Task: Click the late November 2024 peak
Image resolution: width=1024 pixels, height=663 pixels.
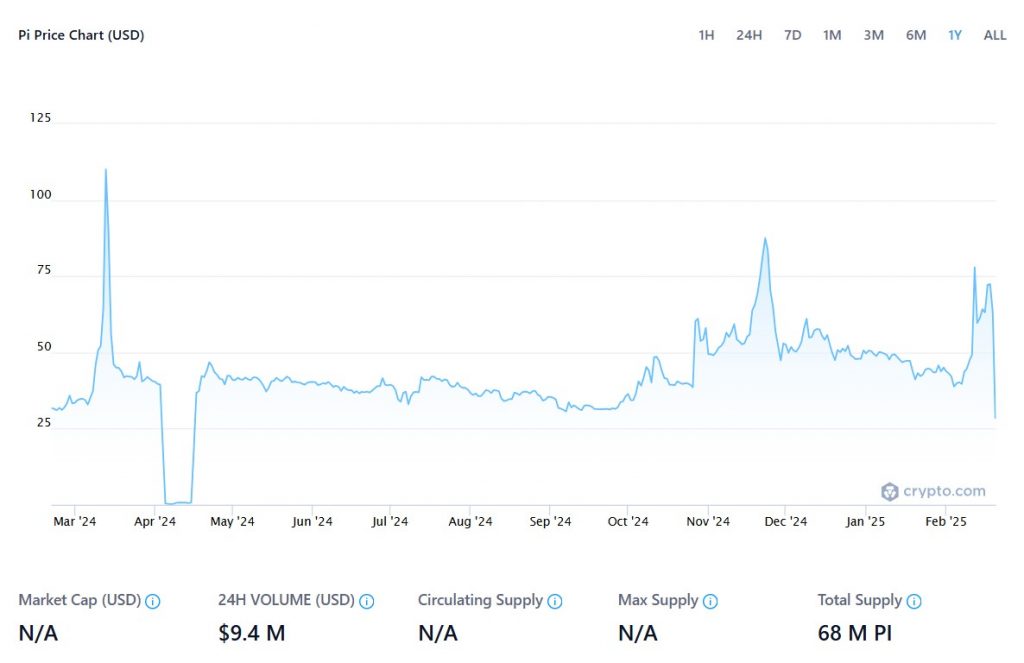Action: pyautogui.click(x=765, y=239)
